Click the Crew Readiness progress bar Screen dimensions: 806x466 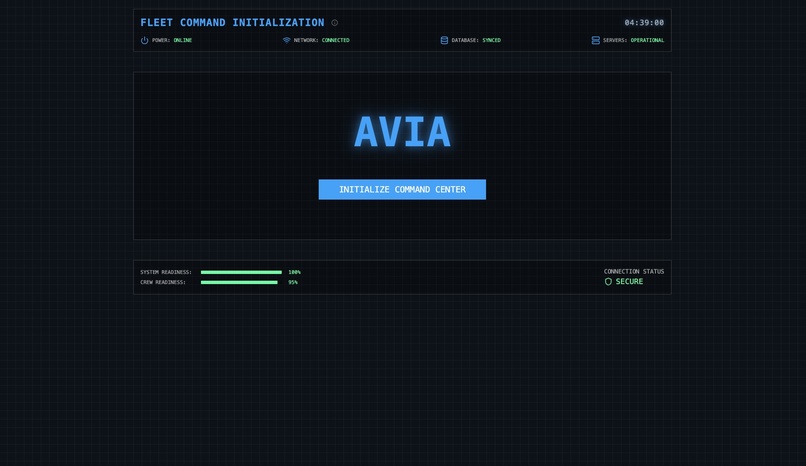point(239,282)
